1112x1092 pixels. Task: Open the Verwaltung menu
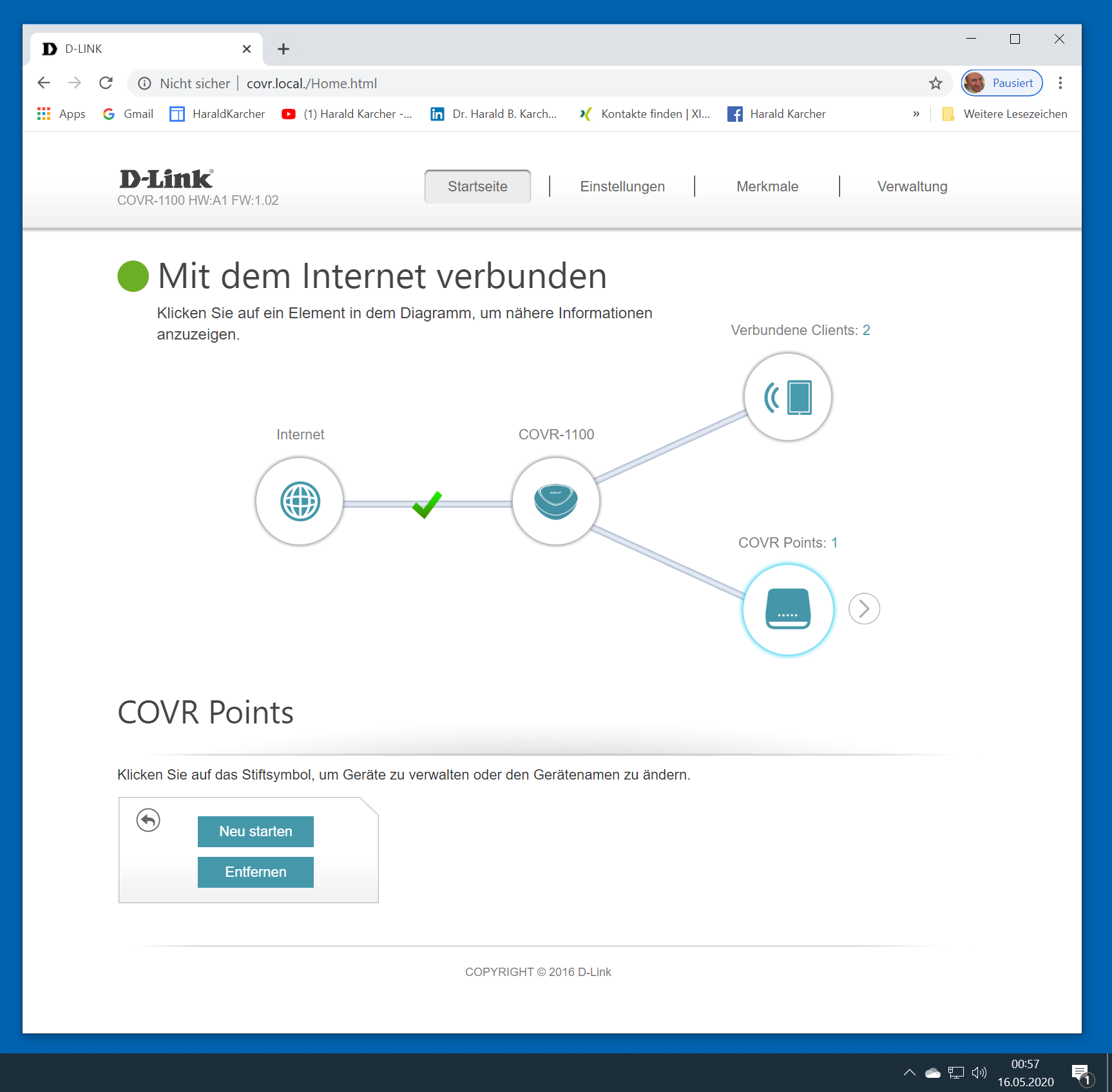click(912, 187)
